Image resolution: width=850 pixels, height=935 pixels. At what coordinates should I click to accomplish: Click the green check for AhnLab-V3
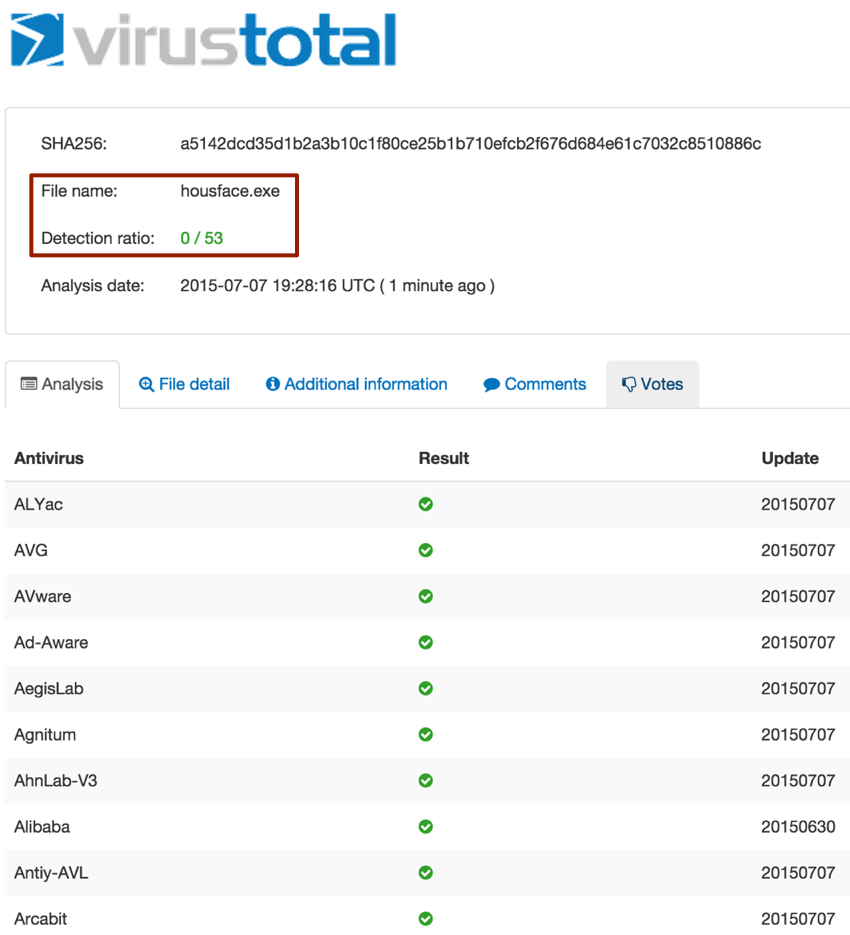point(426,781)
